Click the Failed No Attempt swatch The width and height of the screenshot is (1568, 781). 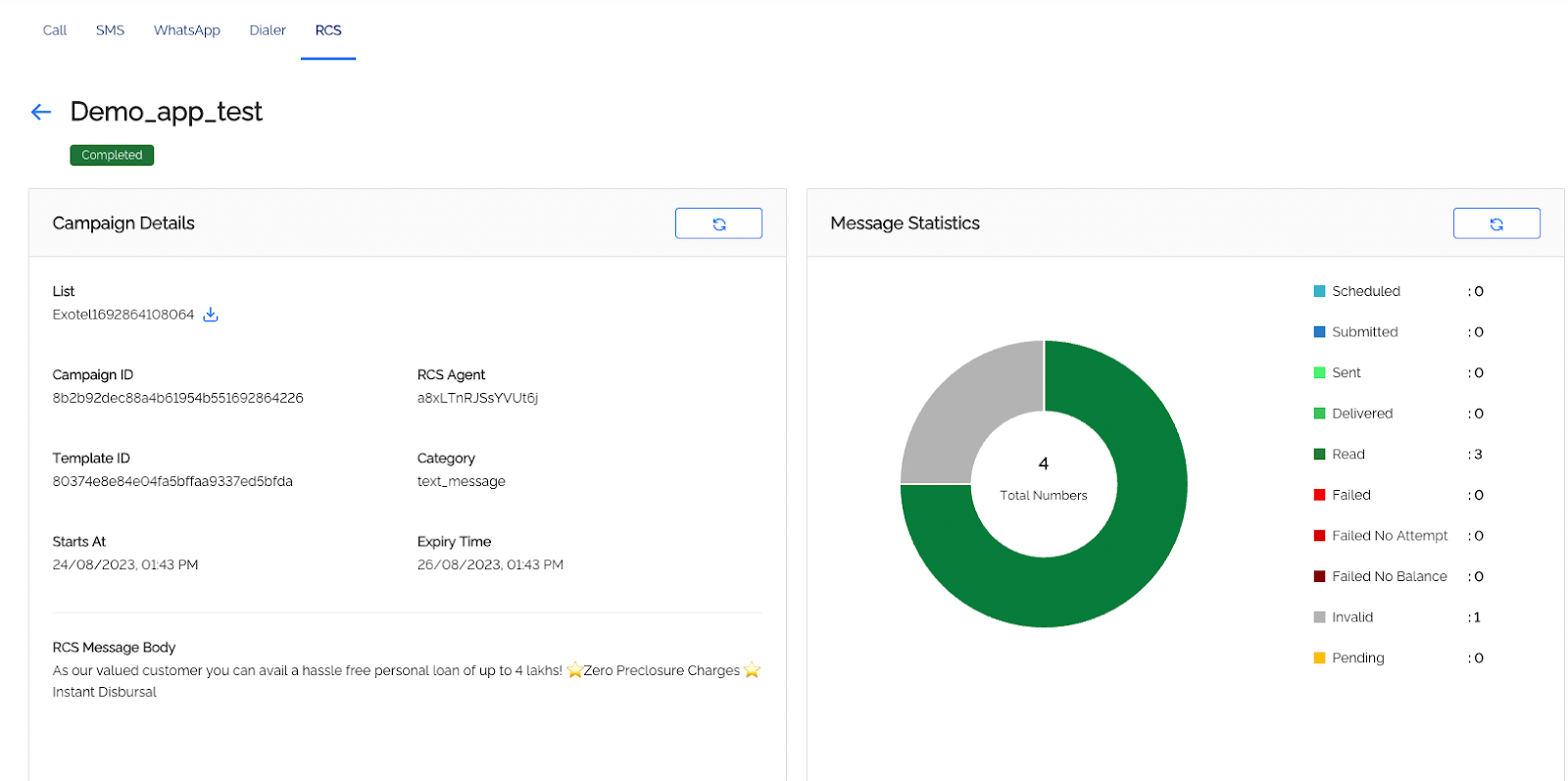1319,535
